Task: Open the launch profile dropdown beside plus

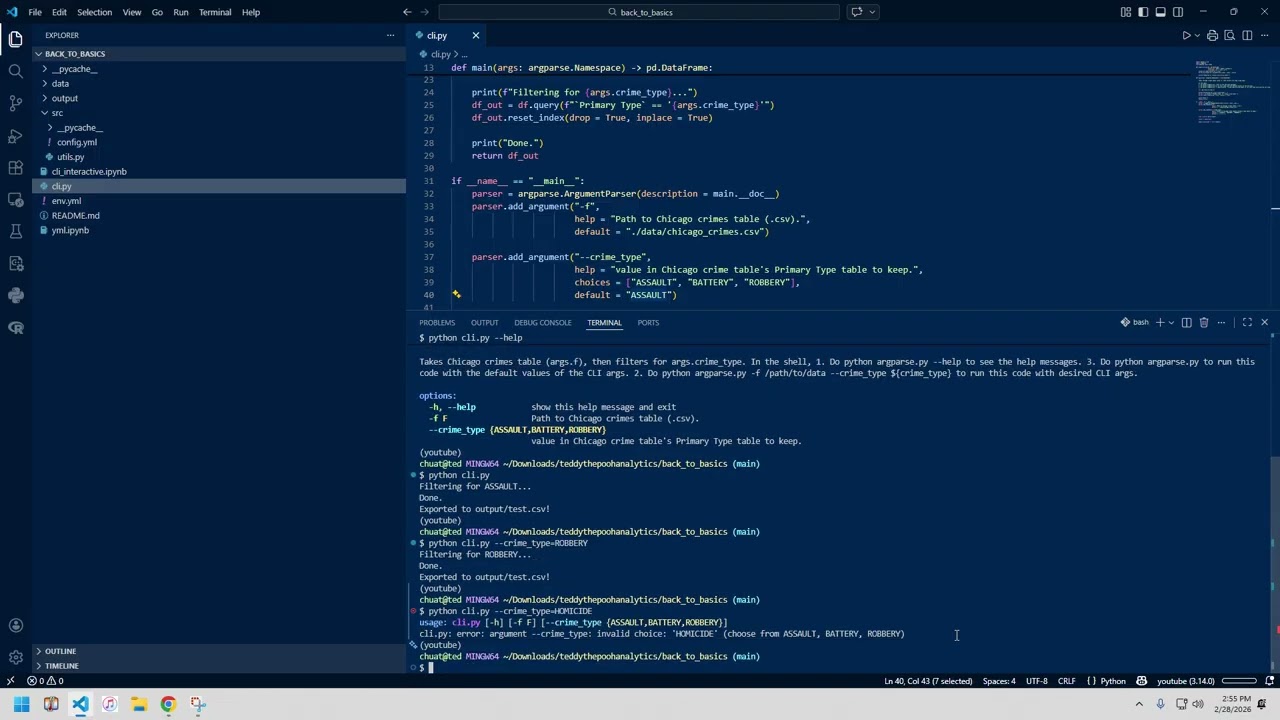Action: point(1171,322)
